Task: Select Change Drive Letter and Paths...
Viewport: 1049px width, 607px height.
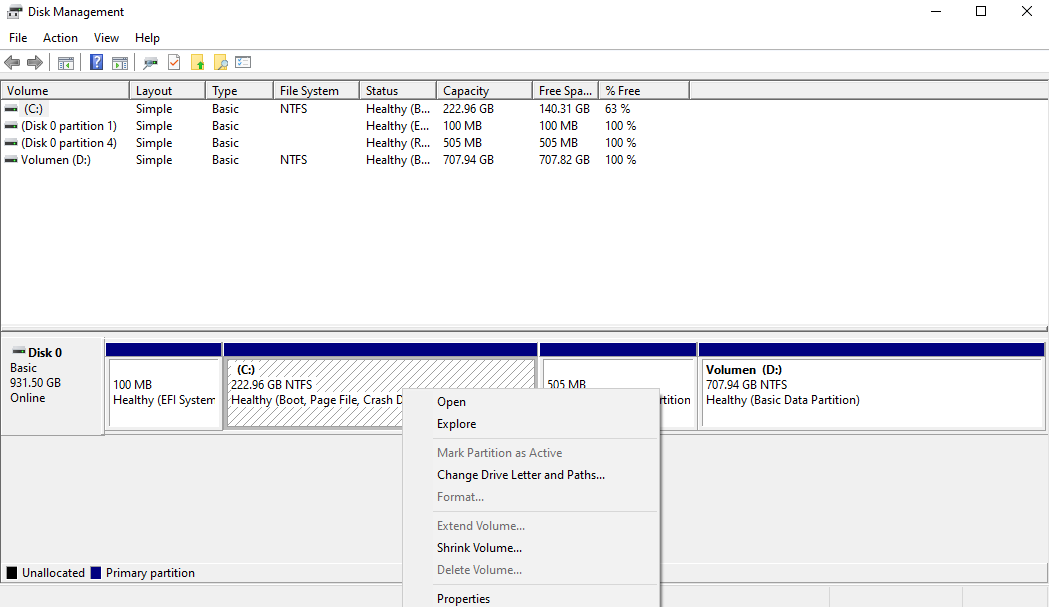Action: 531,474
